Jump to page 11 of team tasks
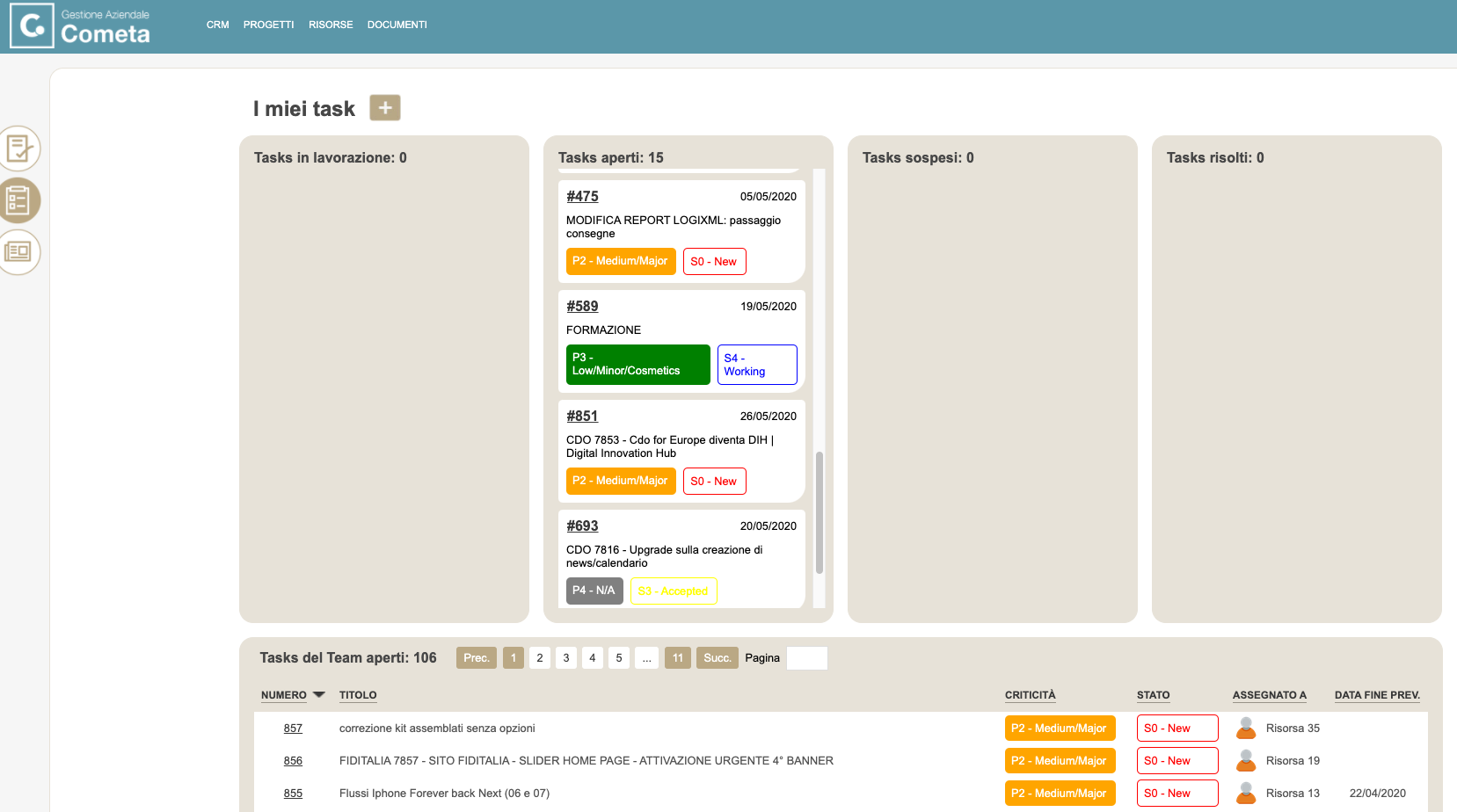Viewport: 1457px width, 812px height. pos(677,658)
